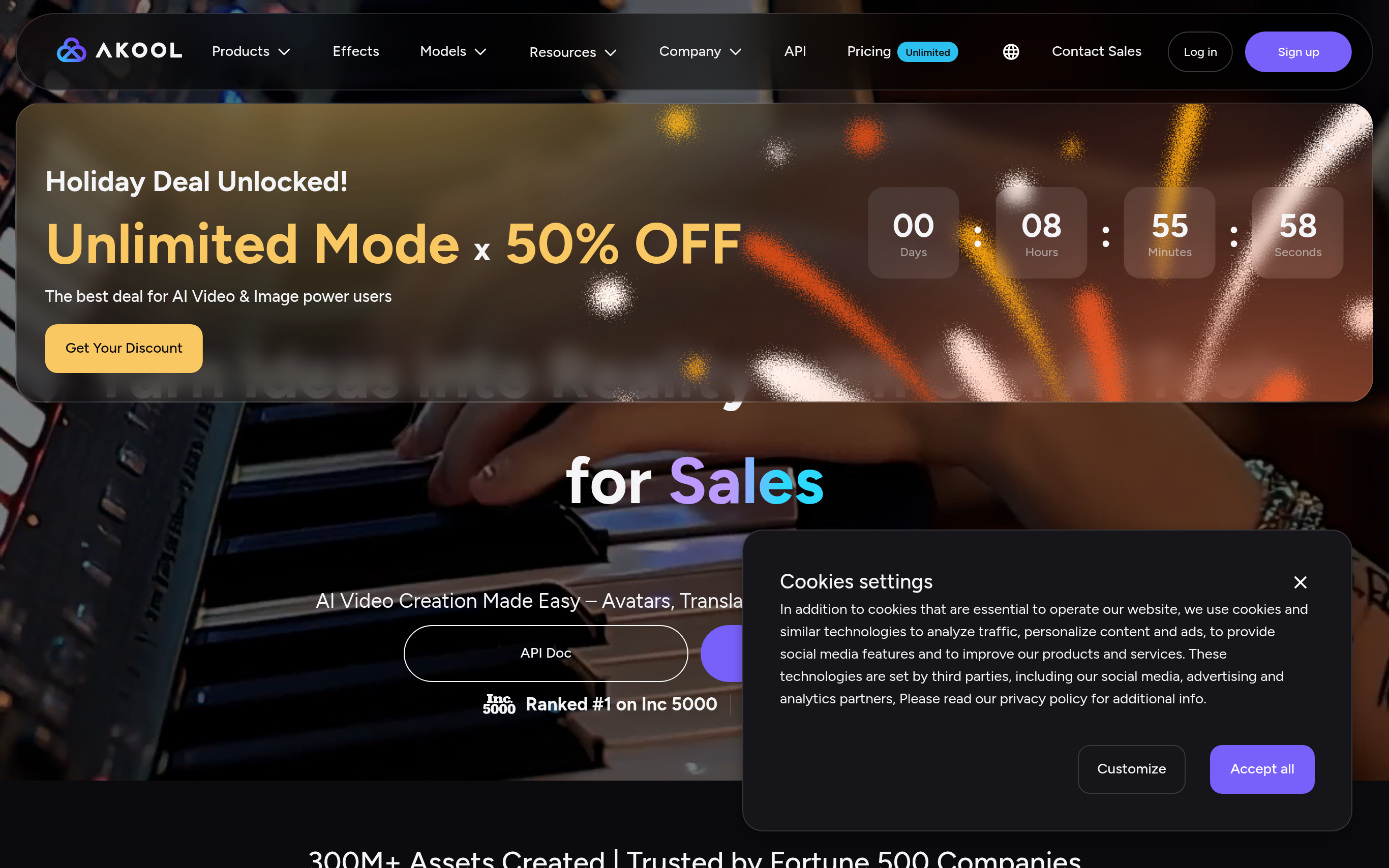Close the Cookies settings dialog
1389x868 pixels.
tap(1300, 582)
